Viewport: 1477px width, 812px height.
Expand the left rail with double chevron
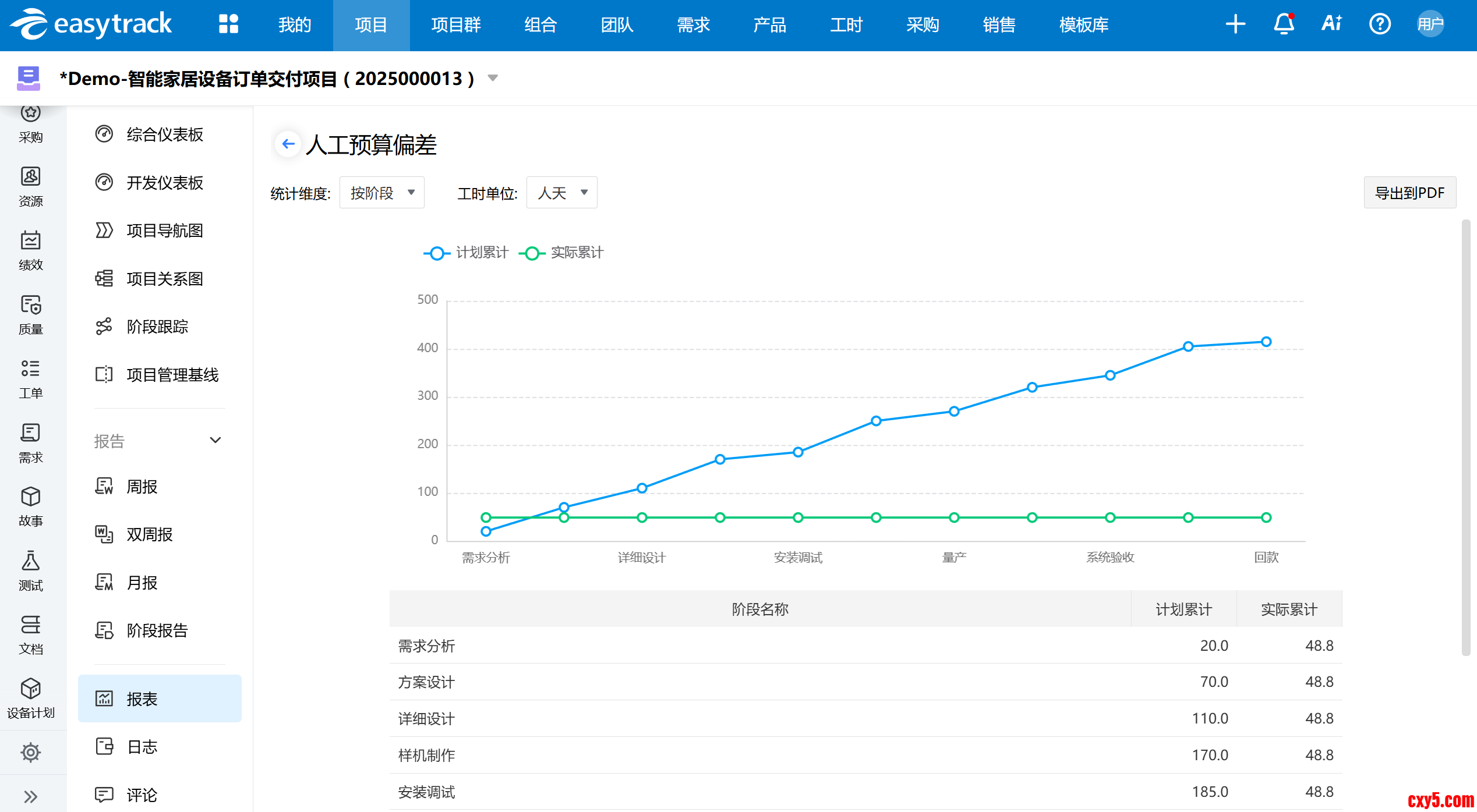point(30,796)
